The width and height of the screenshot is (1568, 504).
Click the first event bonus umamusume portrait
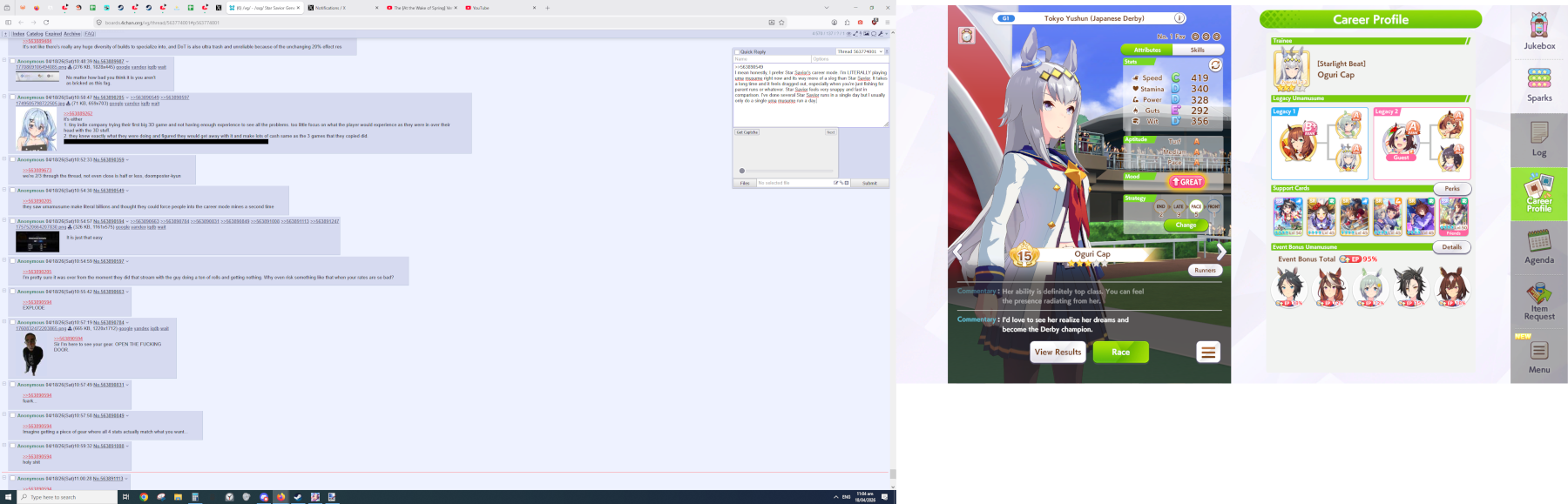(x=1289, y=286)
